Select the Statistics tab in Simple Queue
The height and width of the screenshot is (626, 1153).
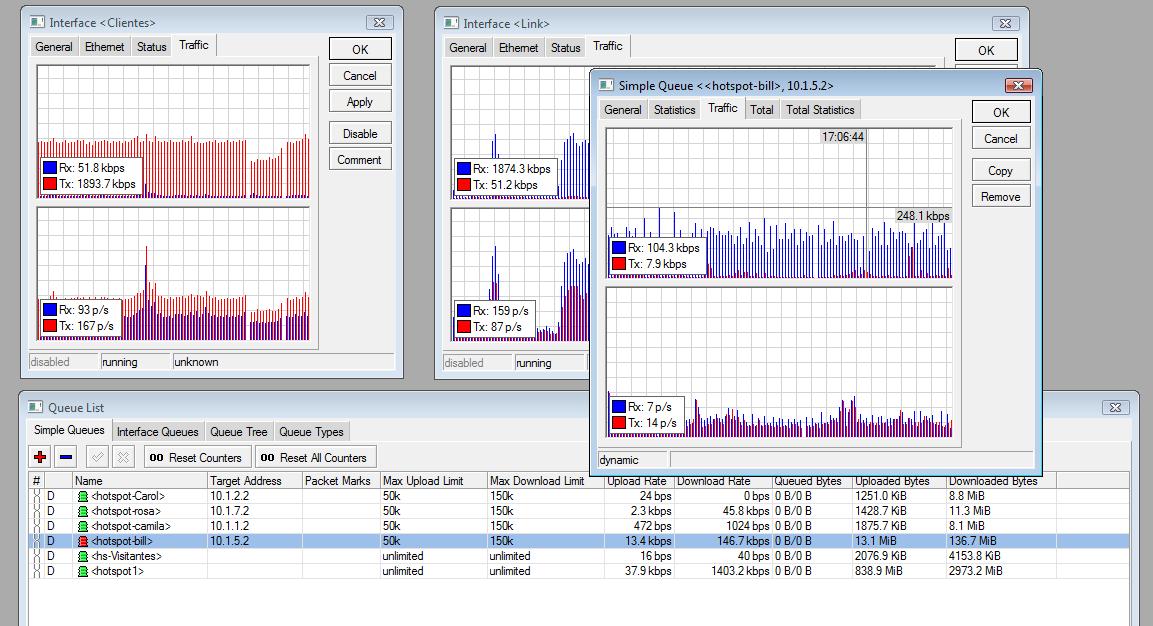[674, 110]
